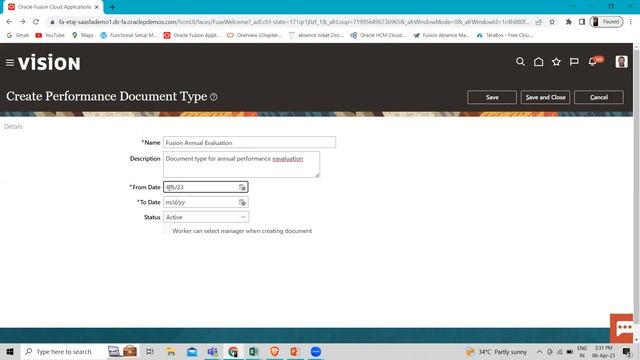Open the Vision navigator hamburger menu
Image resolution: width=640 pixels, height=360 pixels.
click(10, 62)
